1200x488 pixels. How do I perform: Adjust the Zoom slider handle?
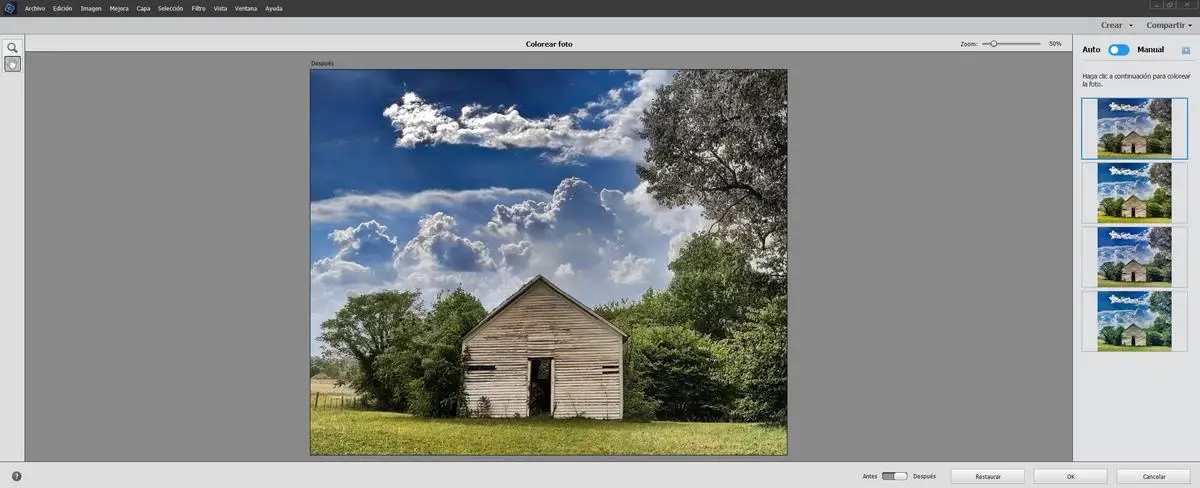pyautogui.click(x=993, y=44)
